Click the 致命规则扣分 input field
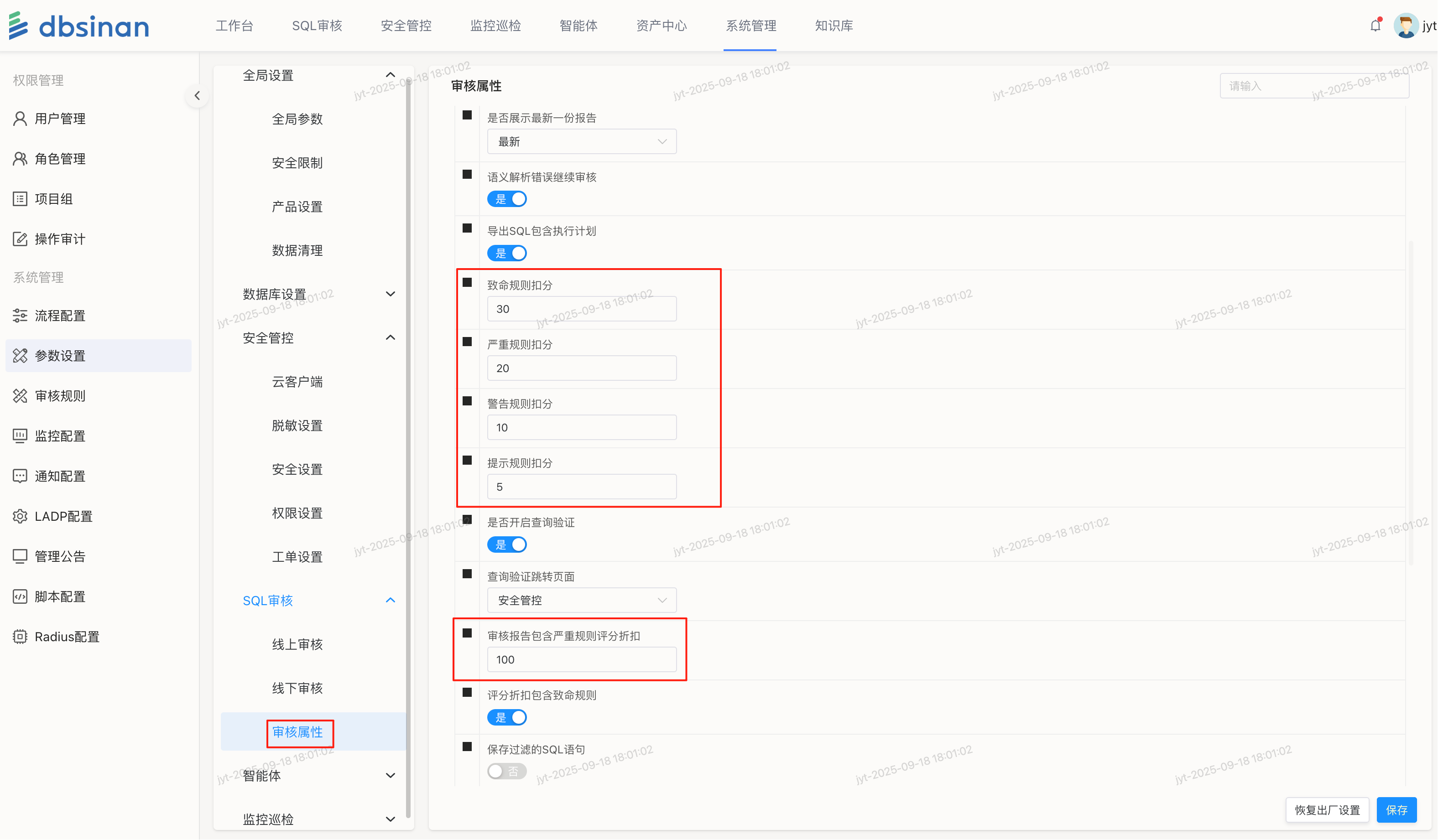 coord(582,309)
